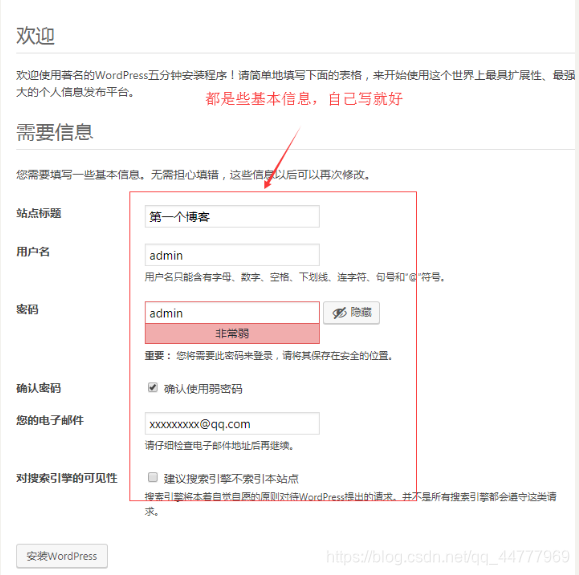The width and height of the screenshot is (579, 575).
Task: Click into the password input field
Action: click(232, 313)
